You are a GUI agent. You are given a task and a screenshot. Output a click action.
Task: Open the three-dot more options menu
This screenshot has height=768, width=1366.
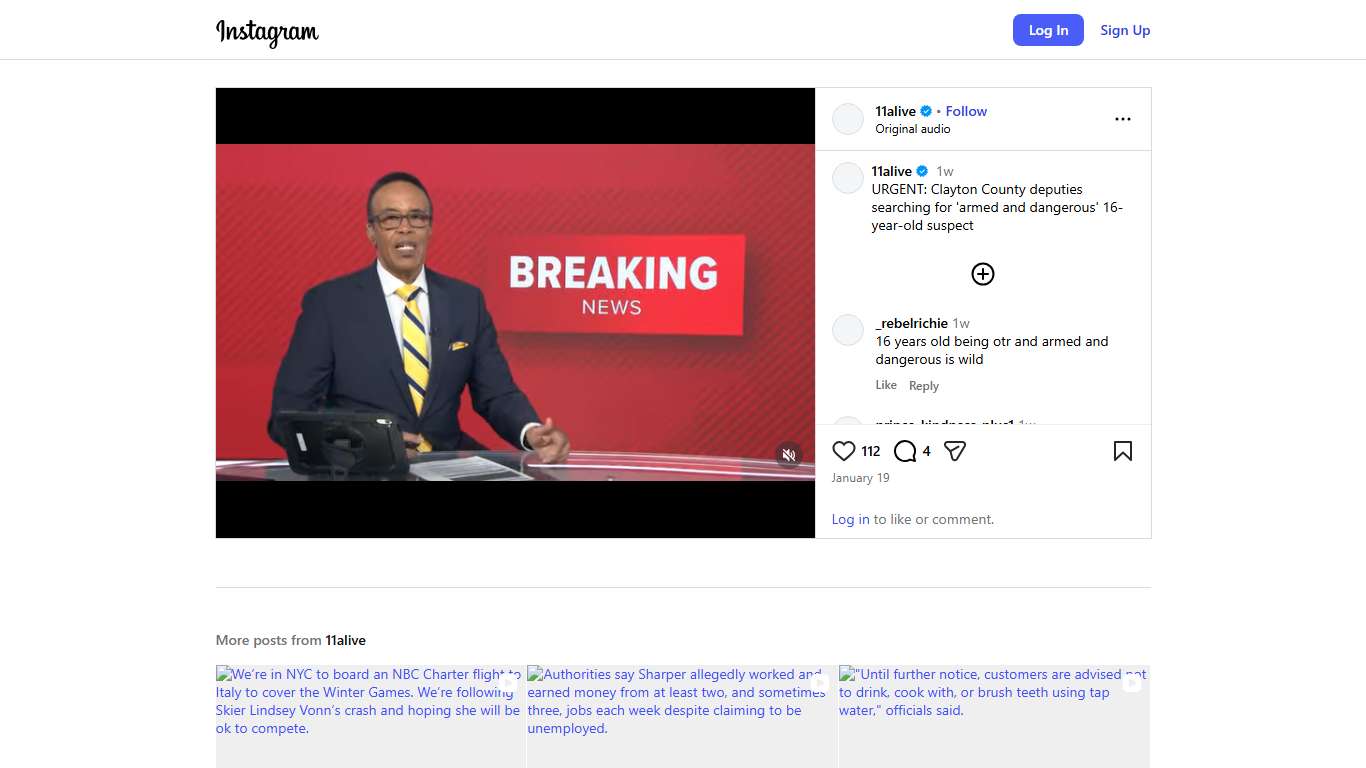pyautogui.click(x=1122, y=119)
